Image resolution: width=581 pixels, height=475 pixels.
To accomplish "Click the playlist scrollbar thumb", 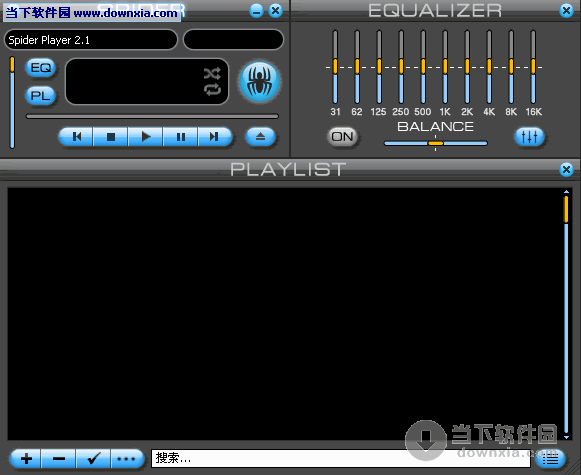I will point(566,209).
